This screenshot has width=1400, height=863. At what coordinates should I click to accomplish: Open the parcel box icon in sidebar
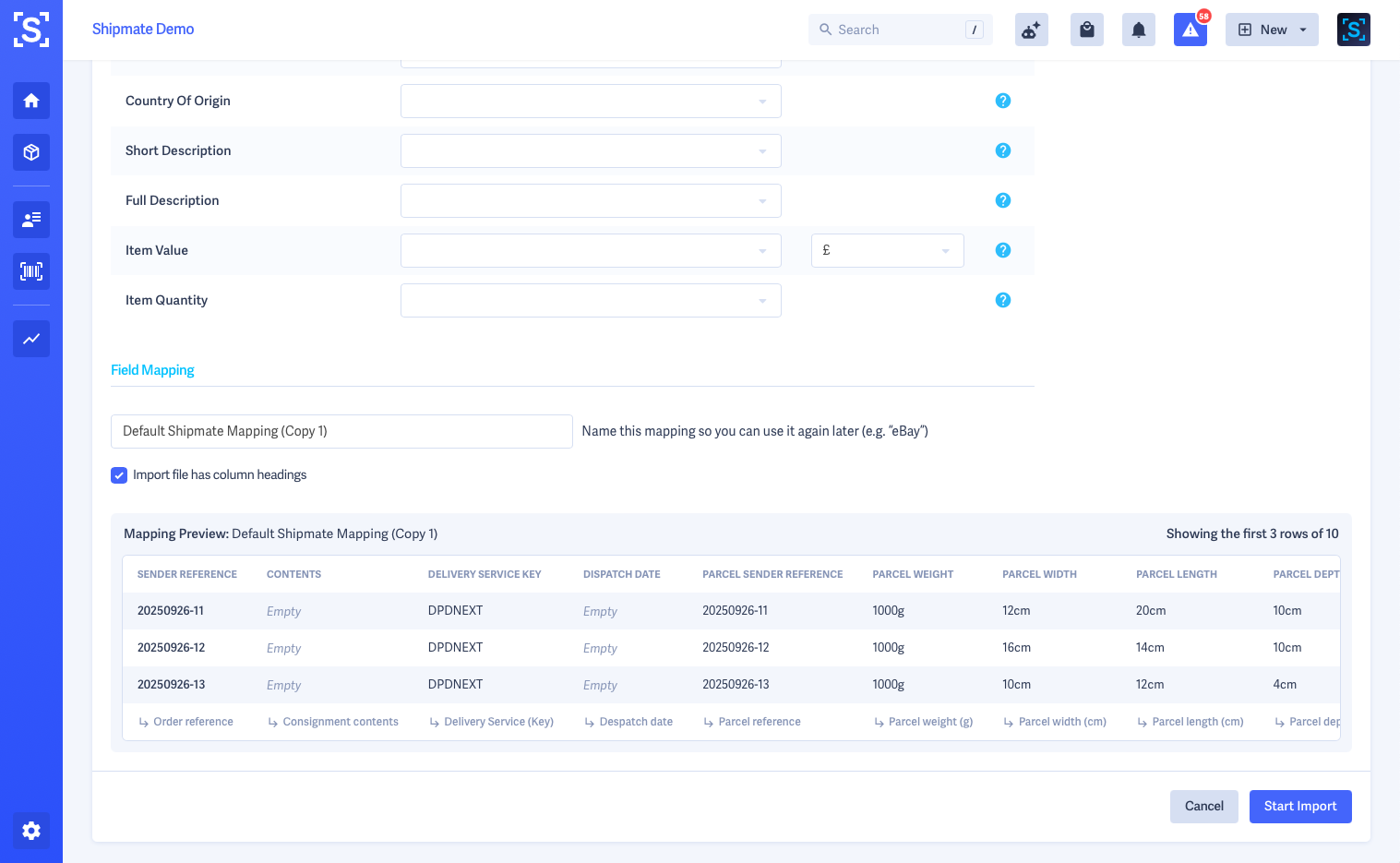point(31,152)
